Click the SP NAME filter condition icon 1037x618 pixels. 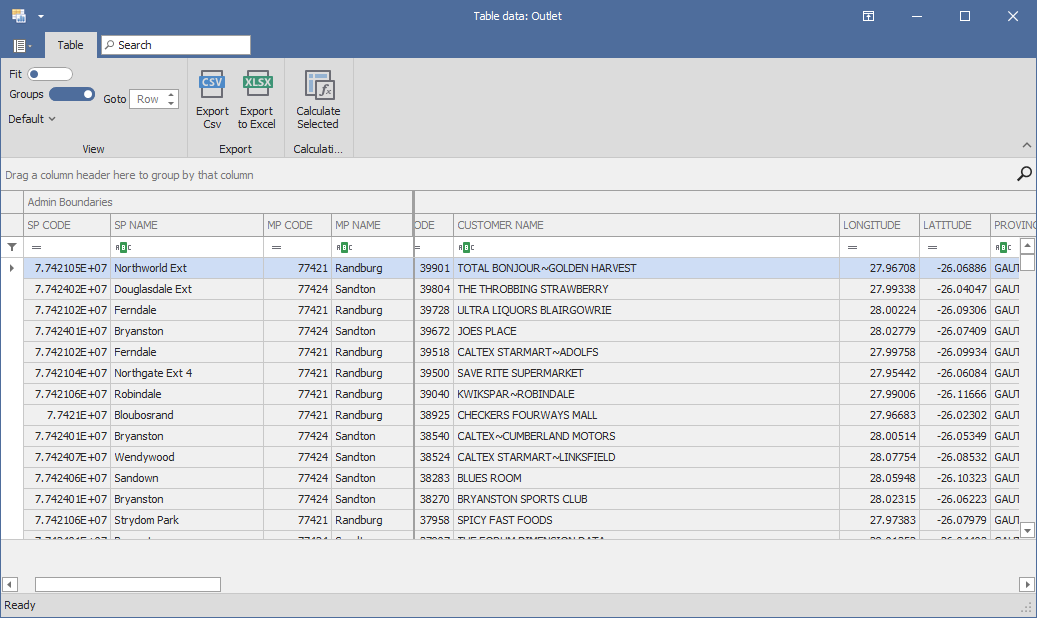pyautogui.click(x=122, y=247)
